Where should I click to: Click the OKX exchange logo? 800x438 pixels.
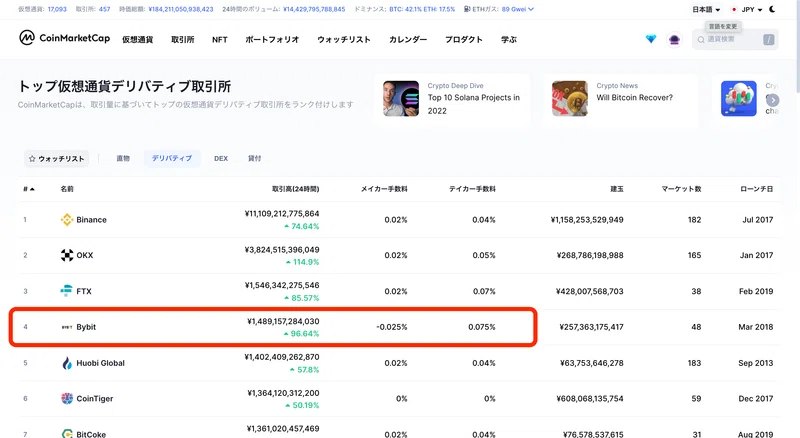coord(67,255)
